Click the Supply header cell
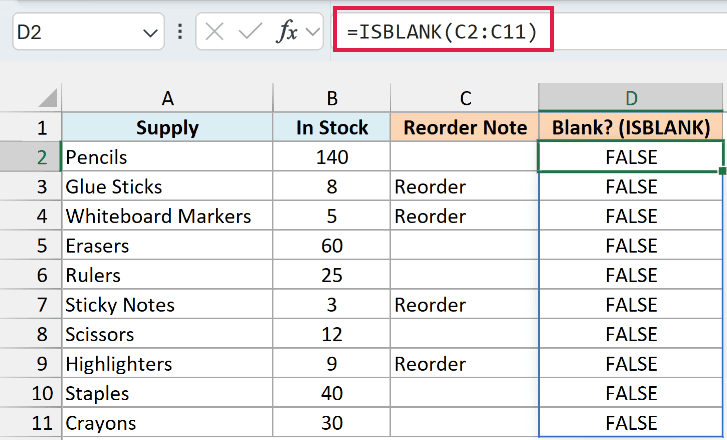Image resolution: width=727 pixels, height=440 pixels. pyautogui.click(x=167, y=128)
